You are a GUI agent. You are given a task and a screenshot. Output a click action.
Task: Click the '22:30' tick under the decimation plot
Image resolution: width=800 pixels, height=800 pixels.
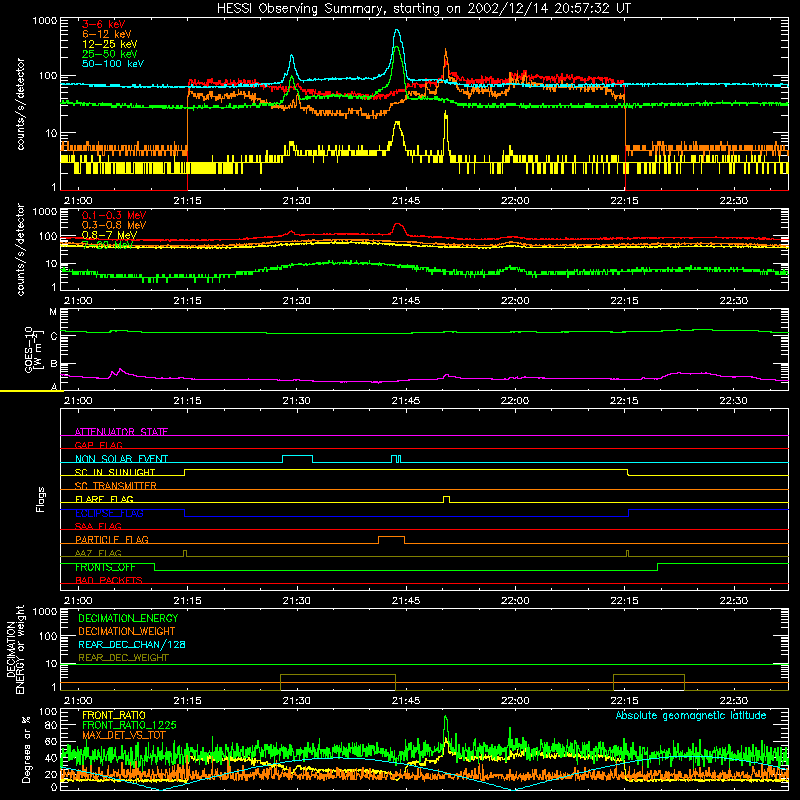click(x=734, y=701)
